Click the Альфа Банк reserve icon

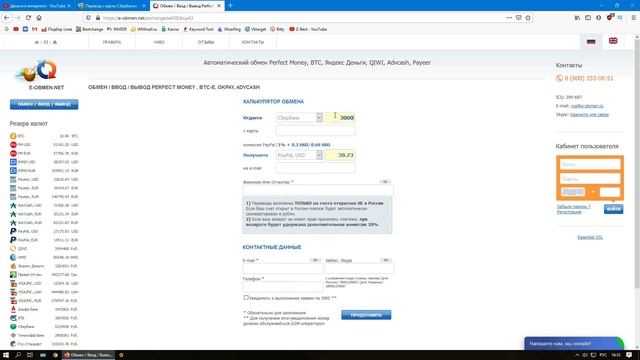click(x=13, y=309)
